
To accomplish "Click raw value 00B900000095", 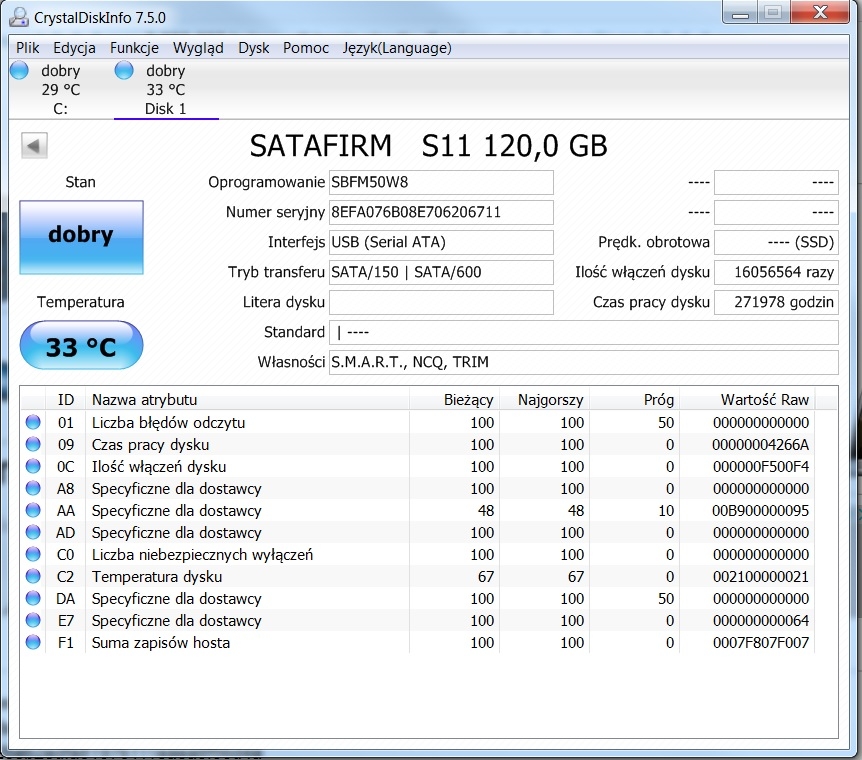I will click(760, 510).
